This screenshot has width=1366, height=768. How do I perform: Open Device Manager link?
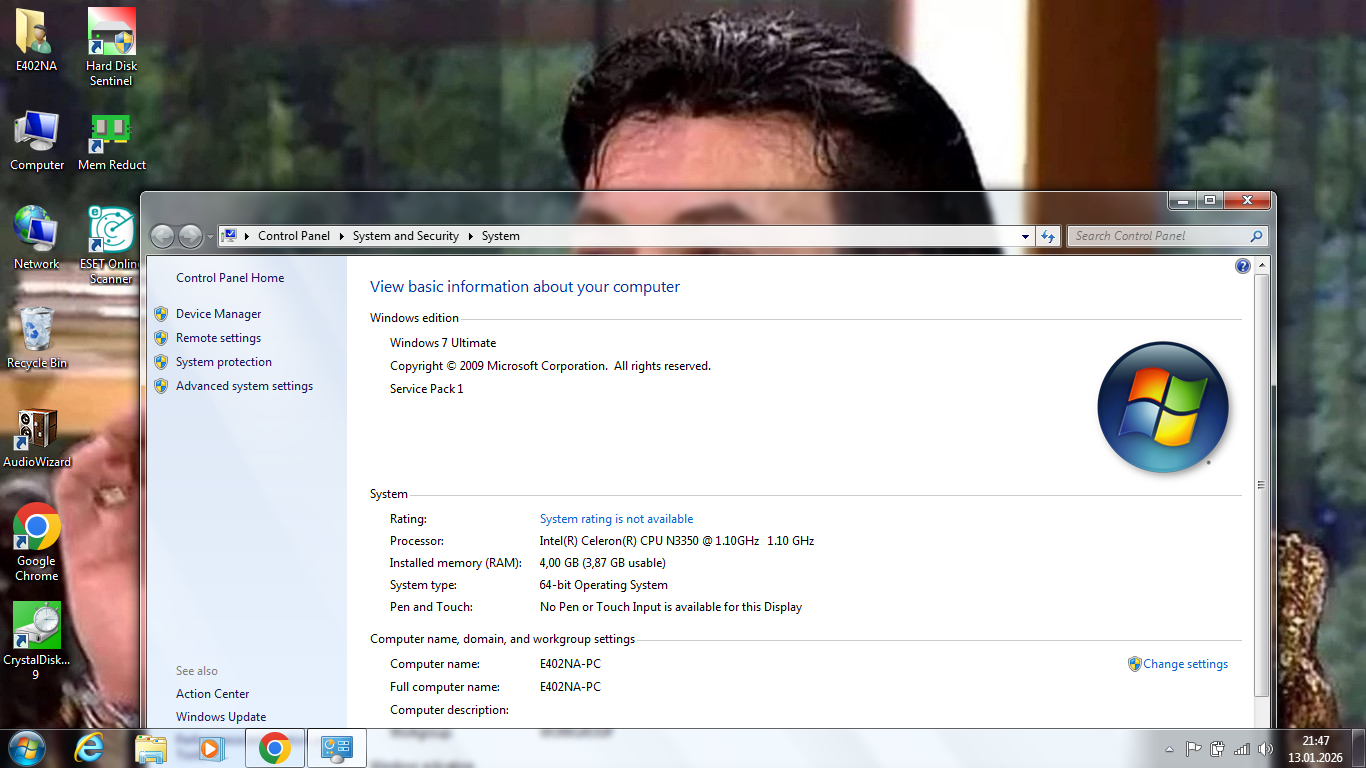coord(218,314)
